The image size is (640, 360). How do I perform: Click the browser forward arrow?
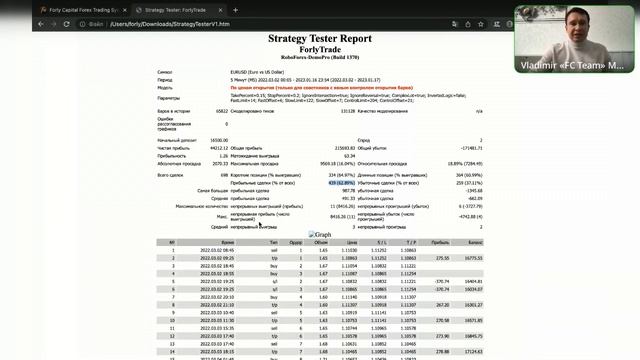point(54,24)
